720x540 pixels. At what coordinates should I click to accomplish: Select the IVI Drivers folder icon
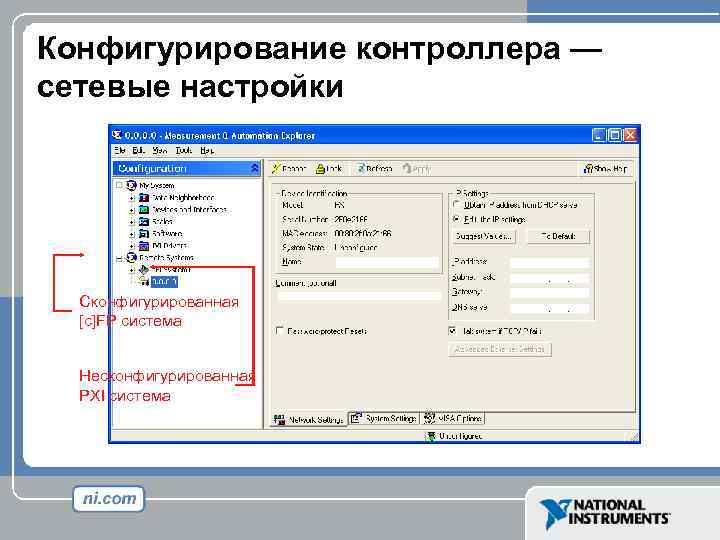click(144, 245)
